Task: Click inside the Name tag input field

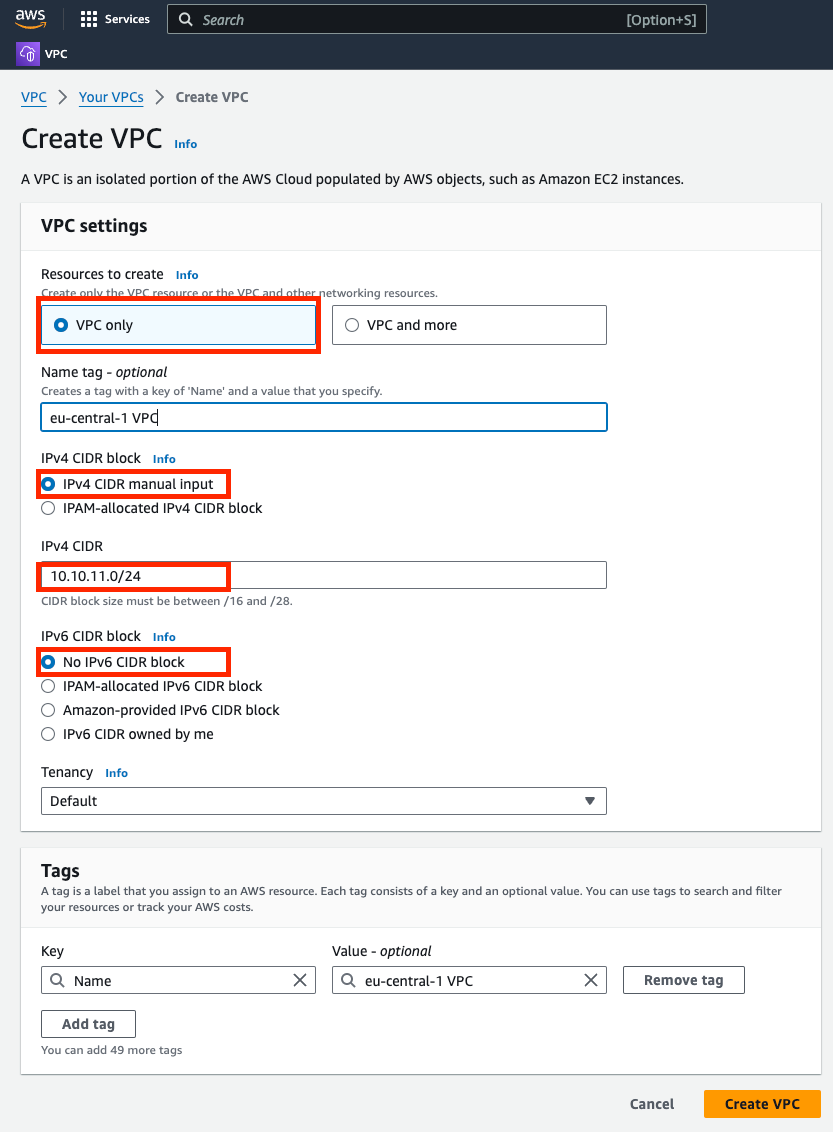Action: tap(323, 417)
